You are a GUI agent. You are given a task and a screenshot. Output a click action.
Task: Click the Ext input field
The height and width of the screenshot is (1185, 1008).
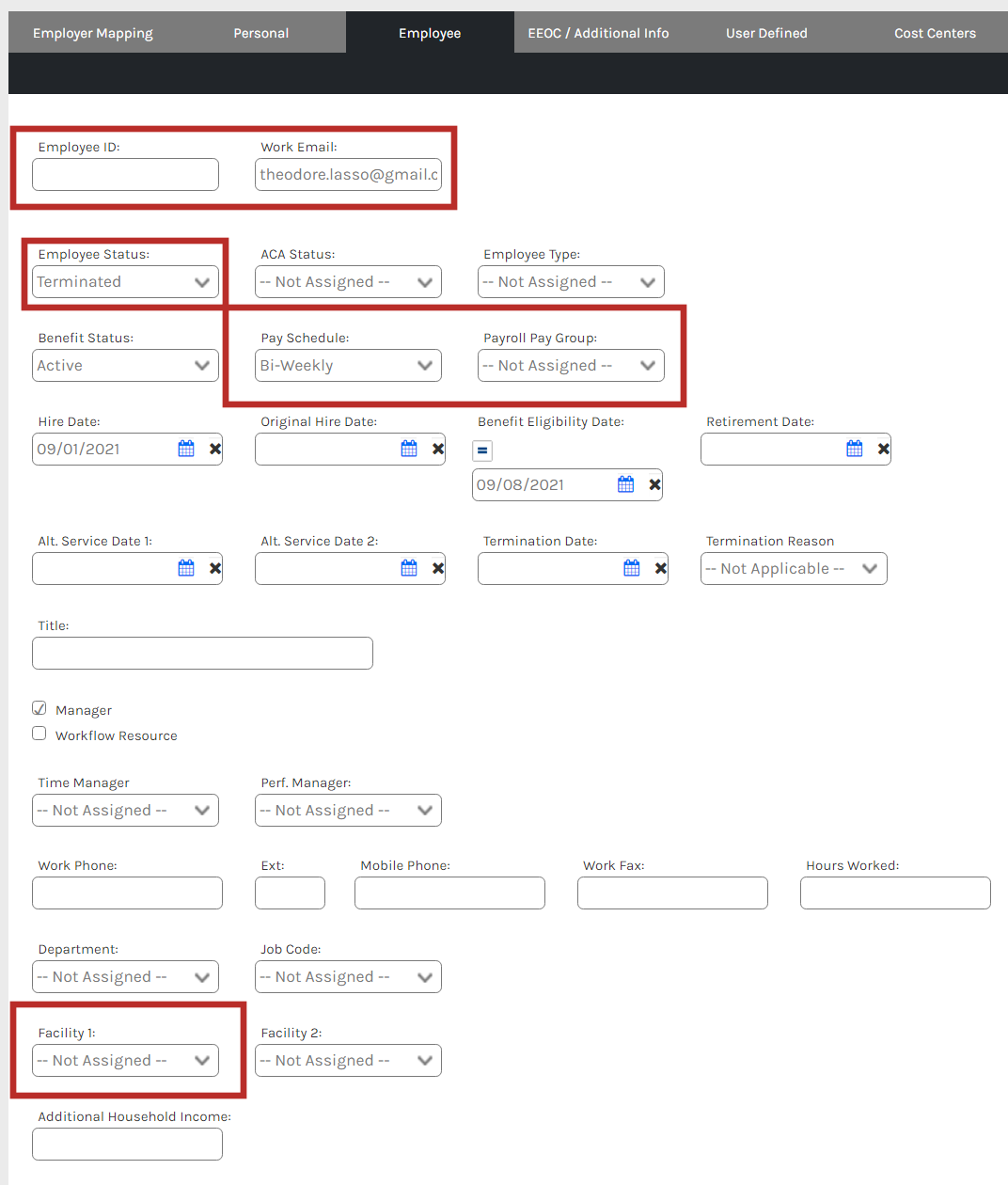click(290, 893)
